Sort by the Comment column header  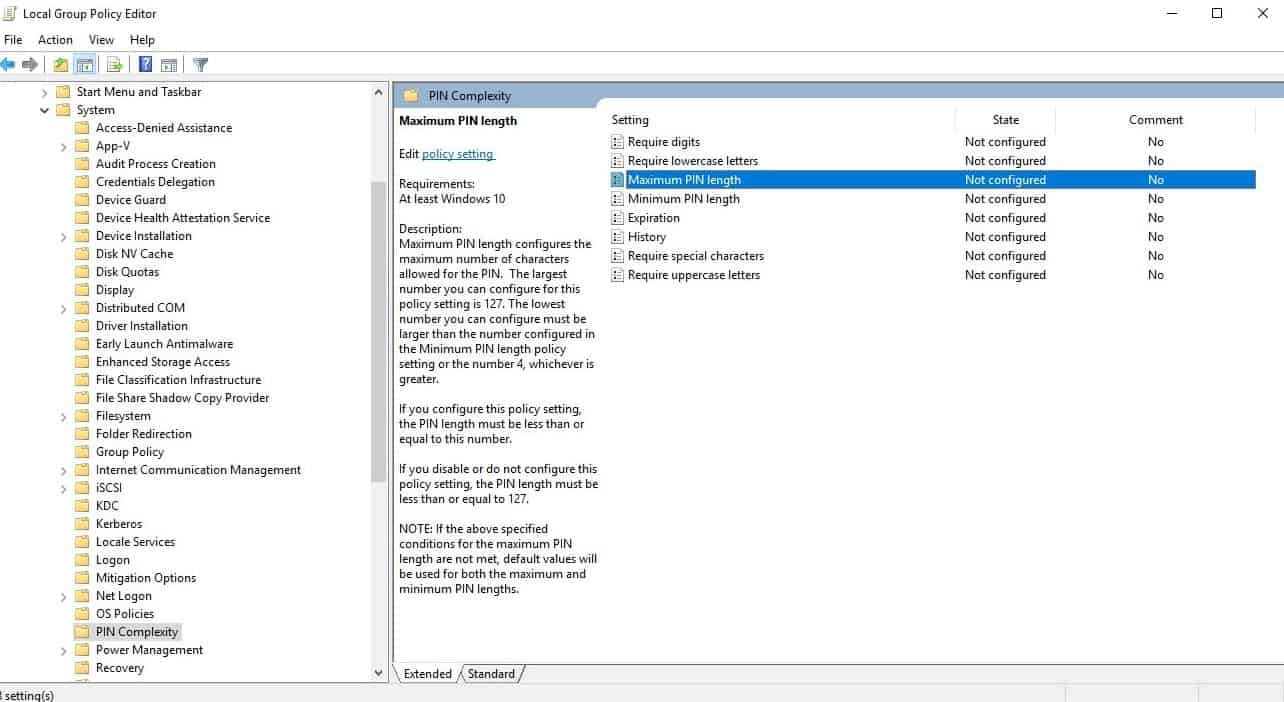point(1155,120)
